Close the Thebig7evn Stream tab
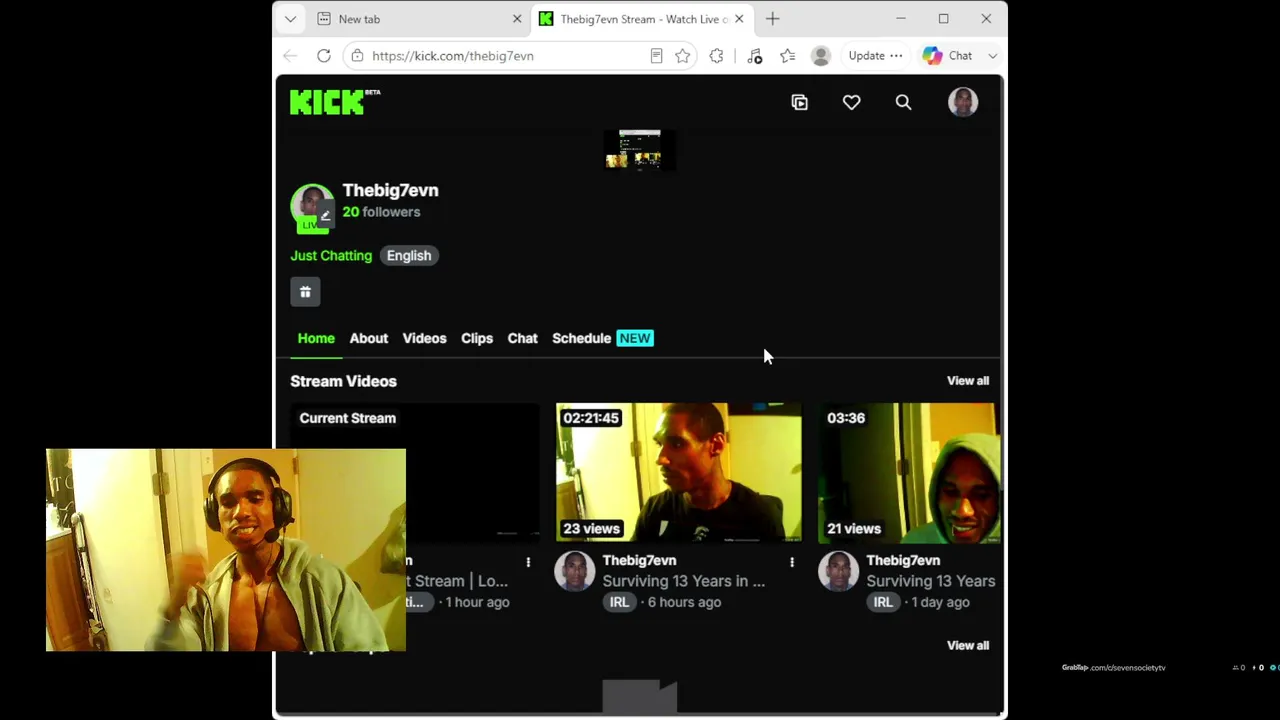This screenshot has height=720, width=1280. coord(739,19)
